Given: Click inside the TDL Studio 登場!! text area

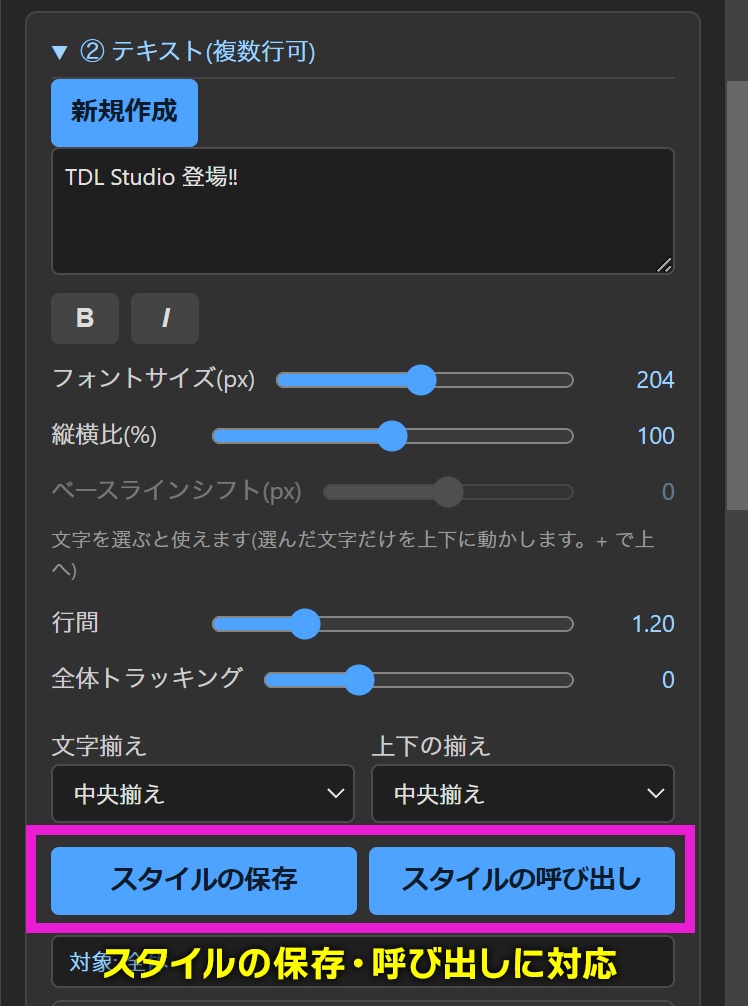Looking at the screenshot, I should click(x=362, y=211).
